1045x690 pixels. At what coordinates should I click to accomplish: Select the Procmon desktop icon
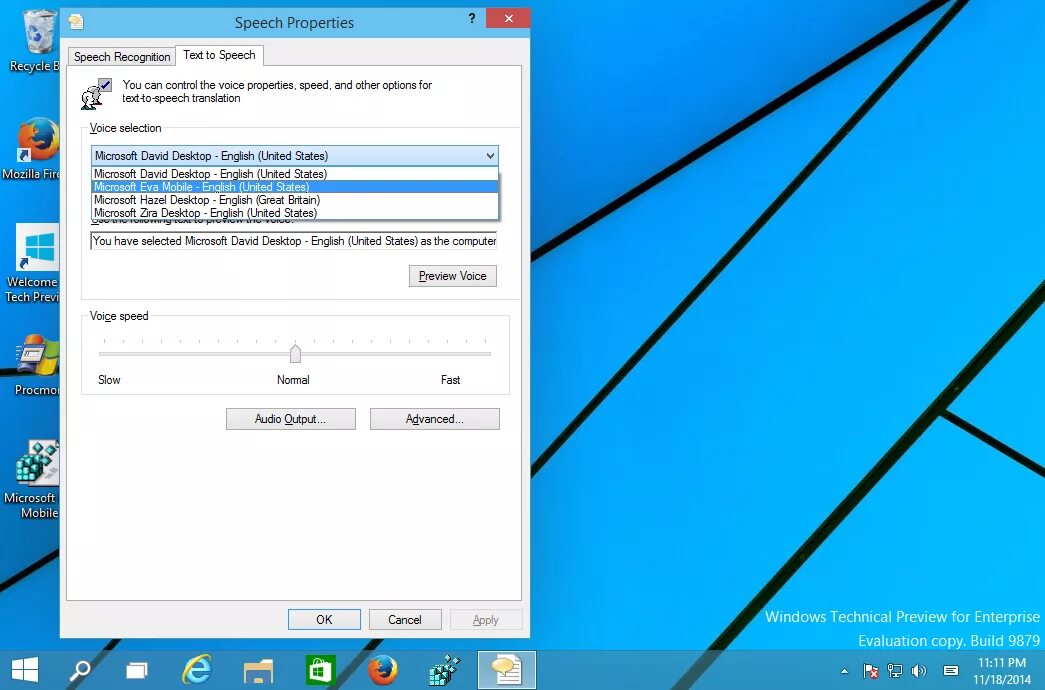(37, 365)
